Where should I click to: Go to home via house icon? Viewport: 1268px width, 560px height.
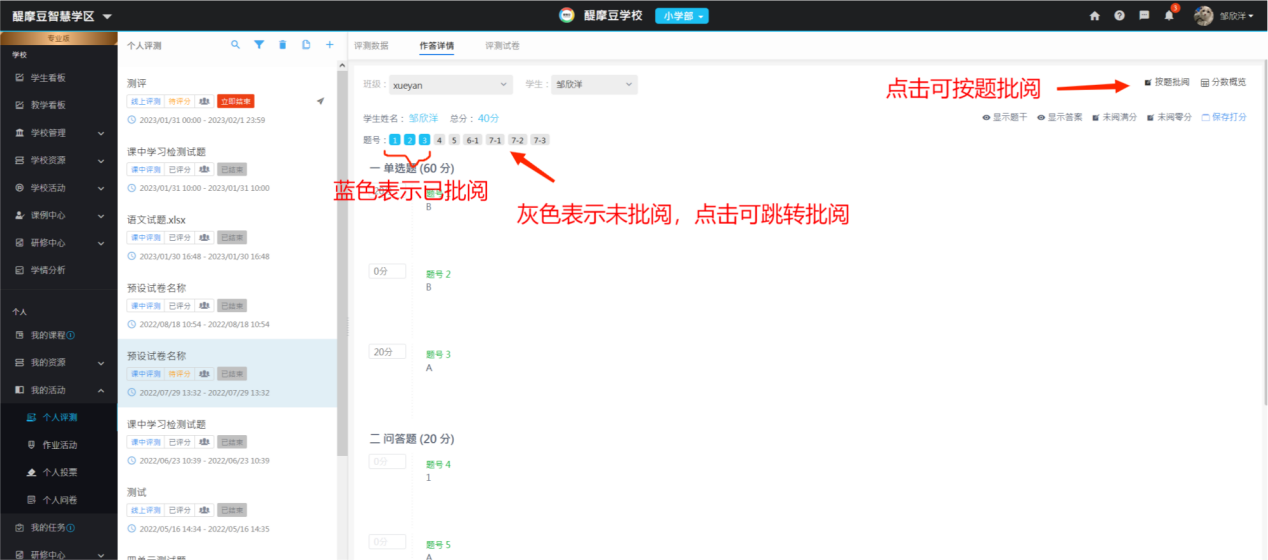(1095, 16)
